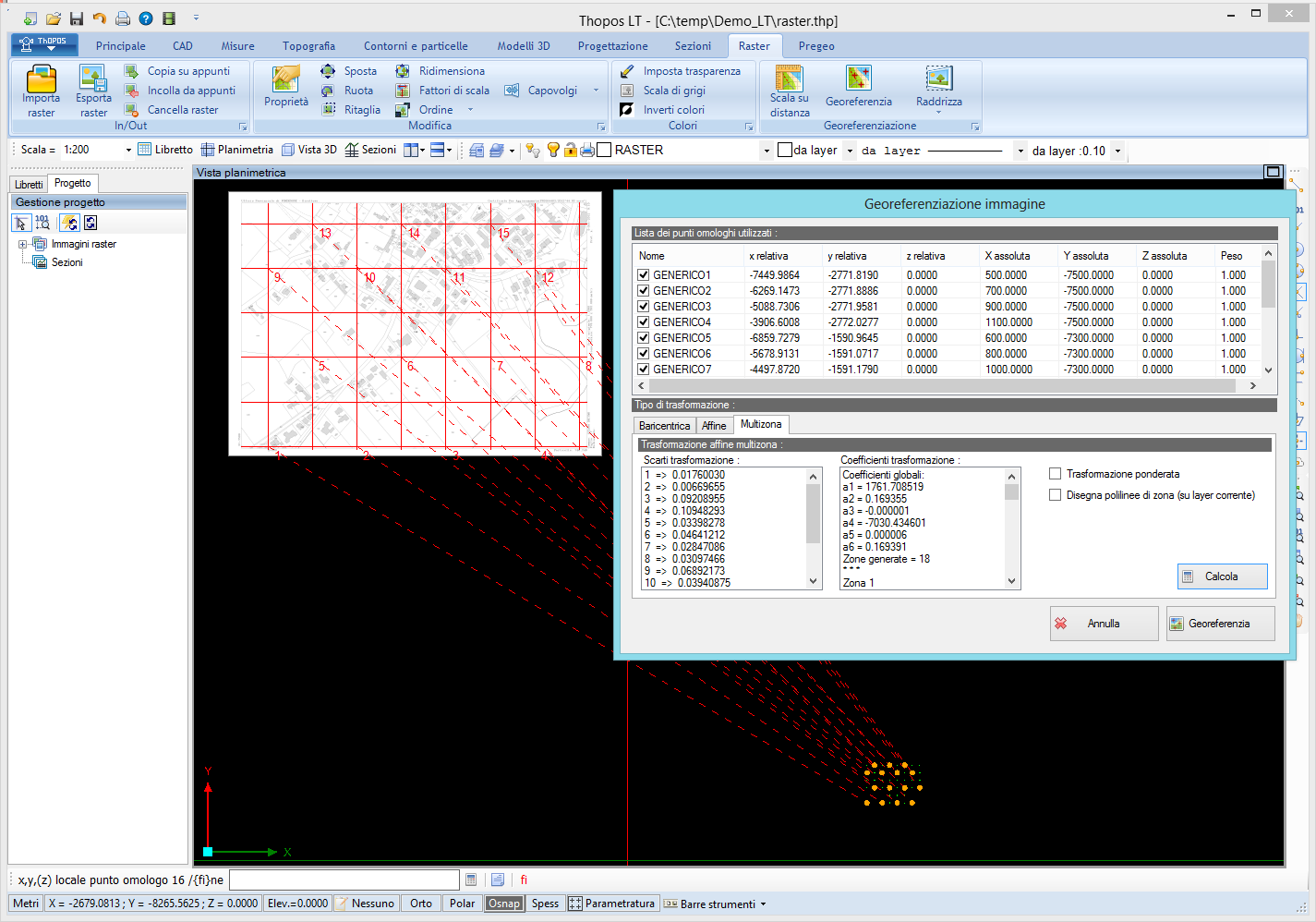Switch to the Affine tab
Viewport: 1316px width, 922px height.
[714, 426]
